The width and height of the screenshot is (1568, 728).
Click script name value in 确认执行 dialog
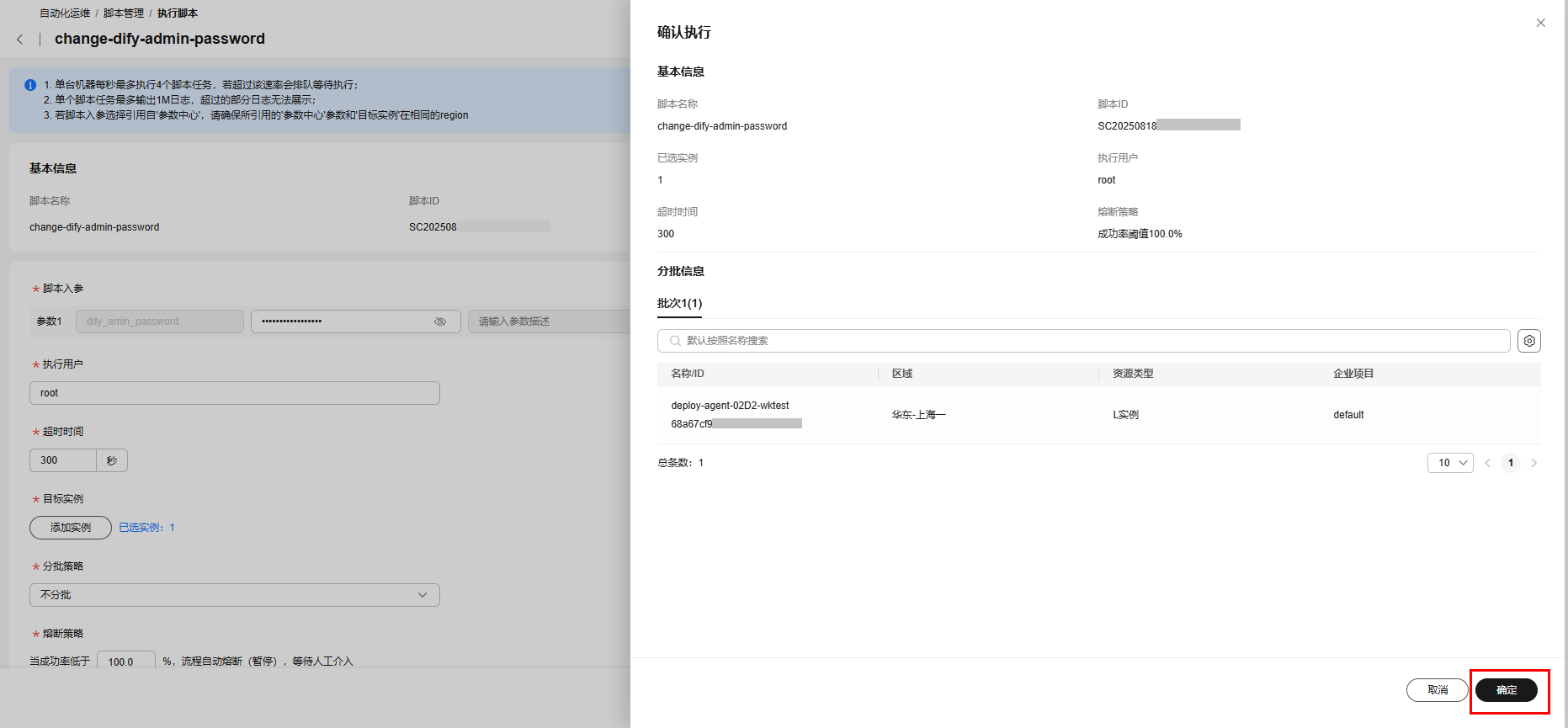[722, 126]
